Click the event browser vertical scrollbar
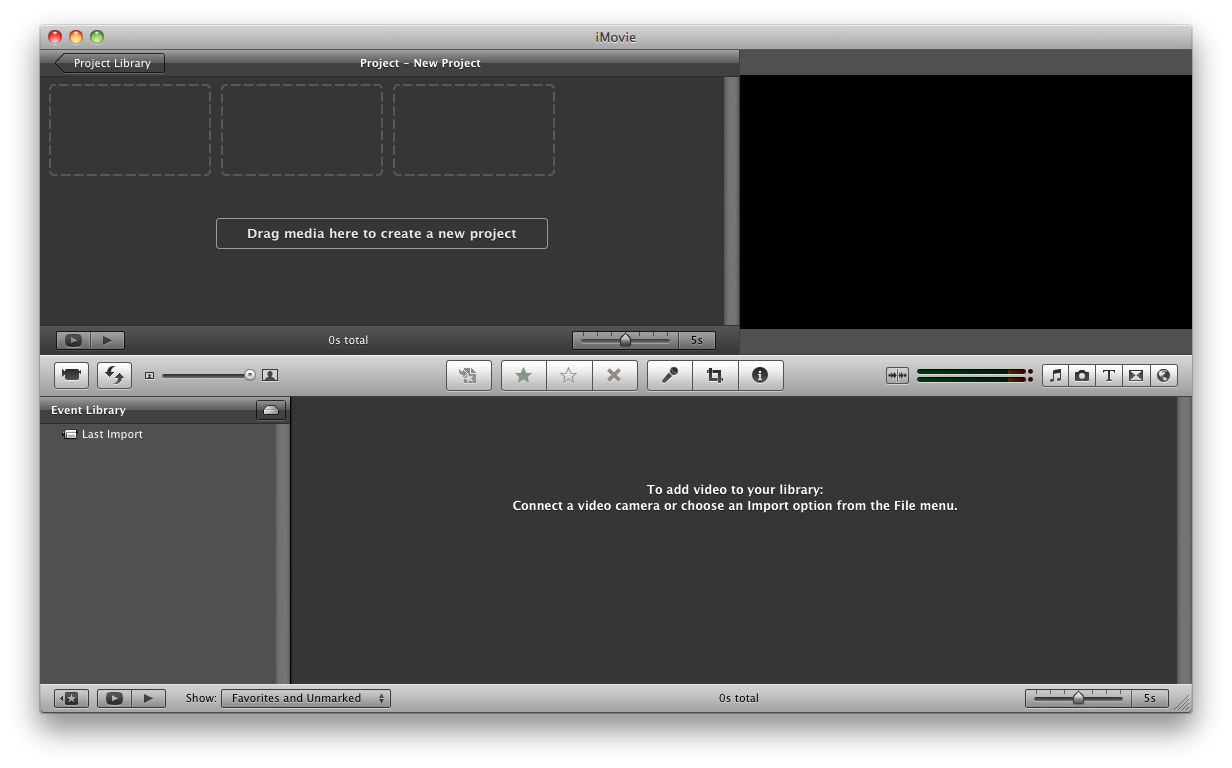1232x768 pixels. pos(1184,540)
